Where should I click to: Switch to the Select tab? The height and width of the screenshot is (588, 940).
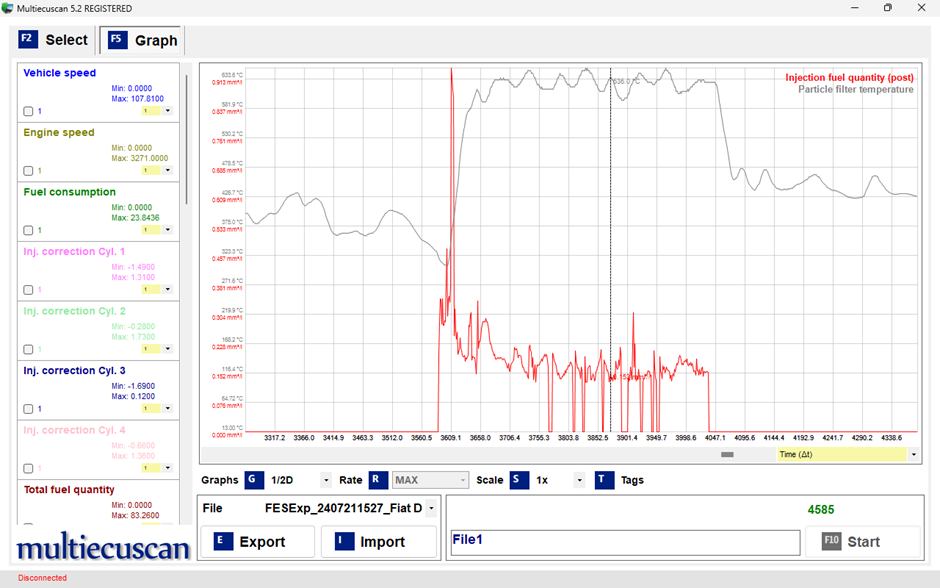(55, 40)
